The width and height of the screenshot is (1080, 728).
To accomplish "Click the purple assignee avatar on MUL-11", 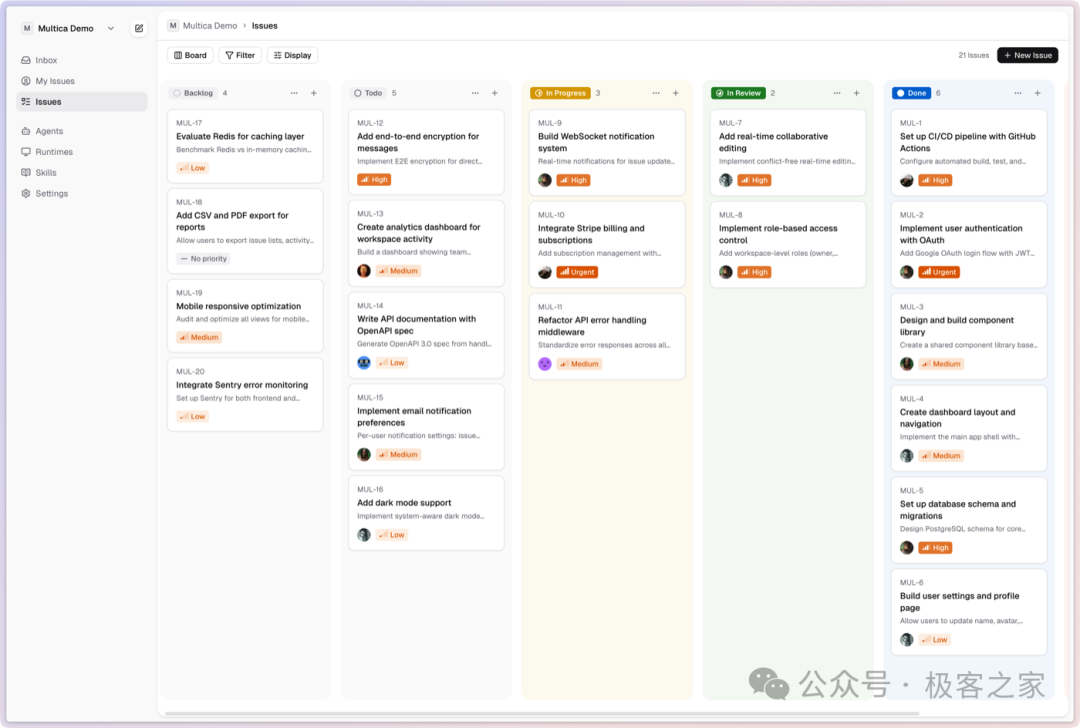I will coord(545,364).
